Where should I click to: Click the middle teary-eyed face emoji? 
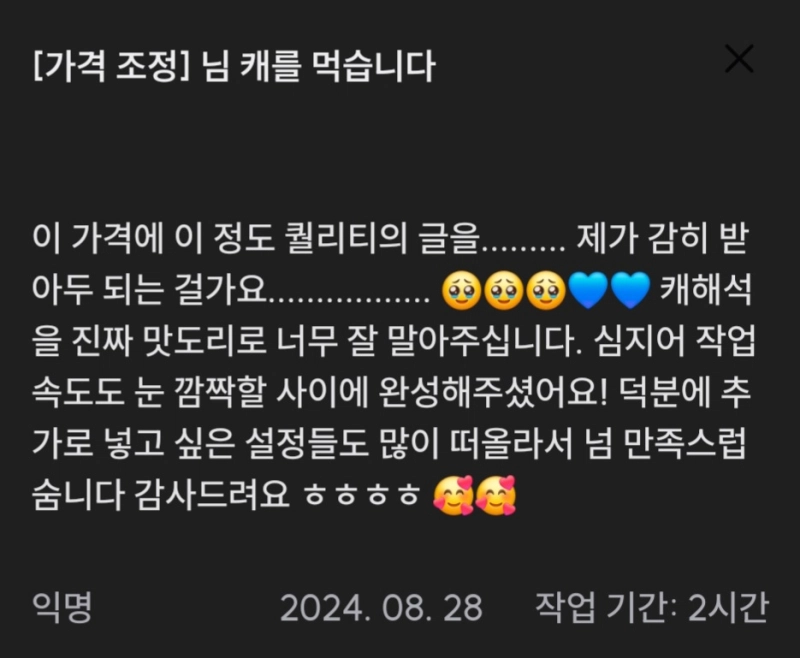pos(504,291)
